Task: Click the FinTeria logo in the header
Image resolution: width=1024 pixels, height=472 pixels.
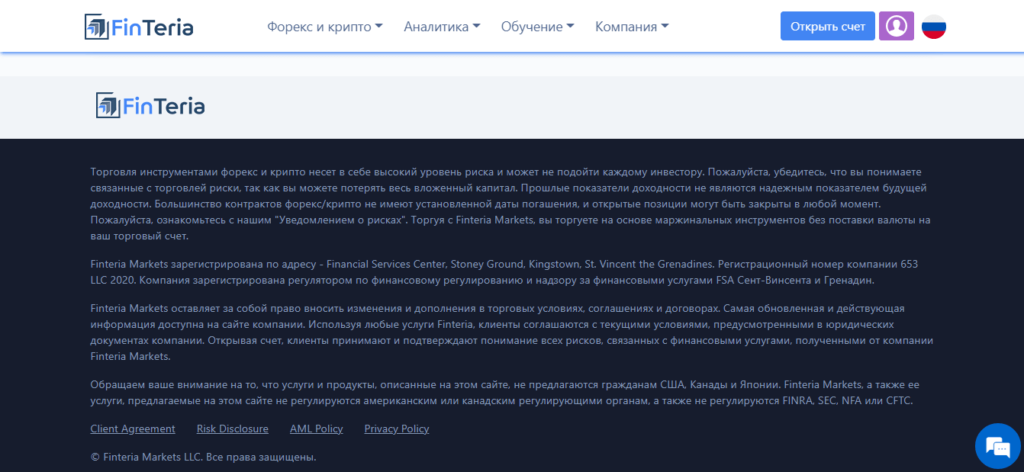Action: [139, 27]
